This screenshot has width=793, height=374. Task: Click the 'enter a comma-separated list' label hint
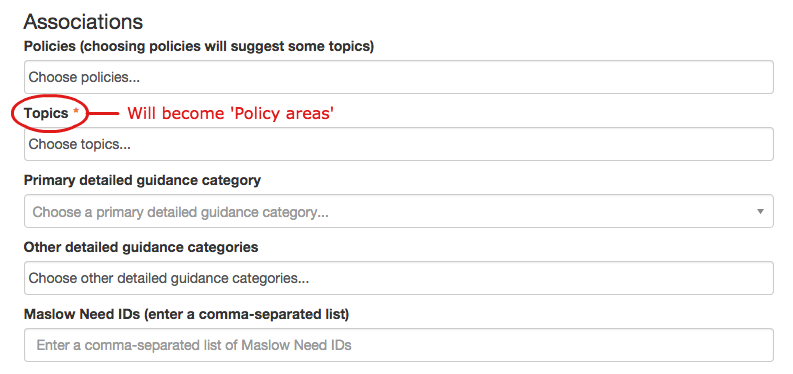pos(246,314)
